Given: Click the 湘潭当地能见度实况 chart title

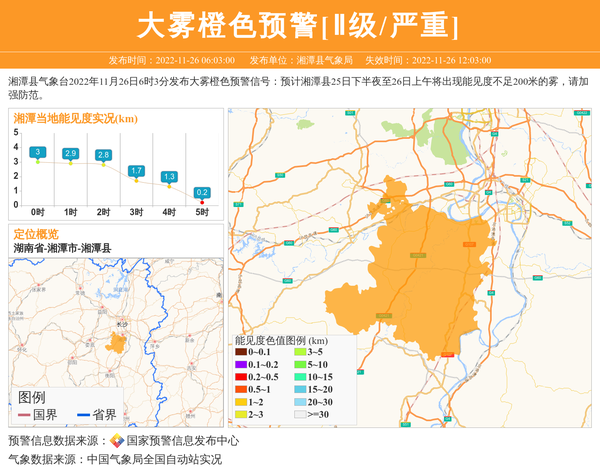Looking at the screenshot, I should (75, 118).
